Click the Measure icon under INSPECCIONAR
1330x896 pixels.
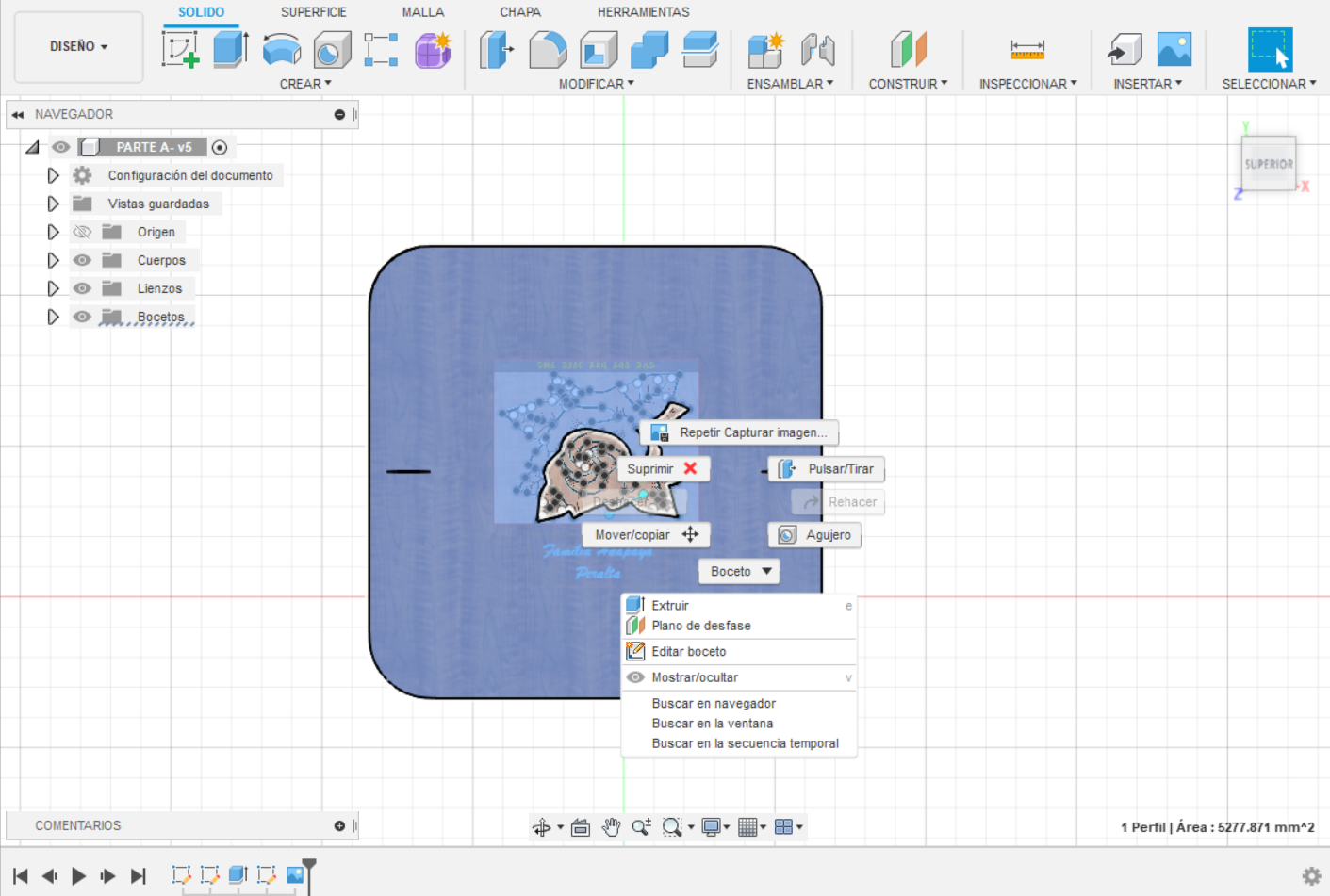click(x=1026, y=49)
